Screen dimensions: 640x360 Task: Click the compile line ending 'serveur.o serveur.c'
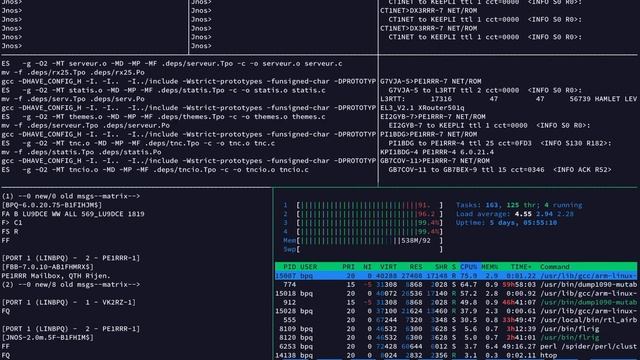click(x=172, y=64)
